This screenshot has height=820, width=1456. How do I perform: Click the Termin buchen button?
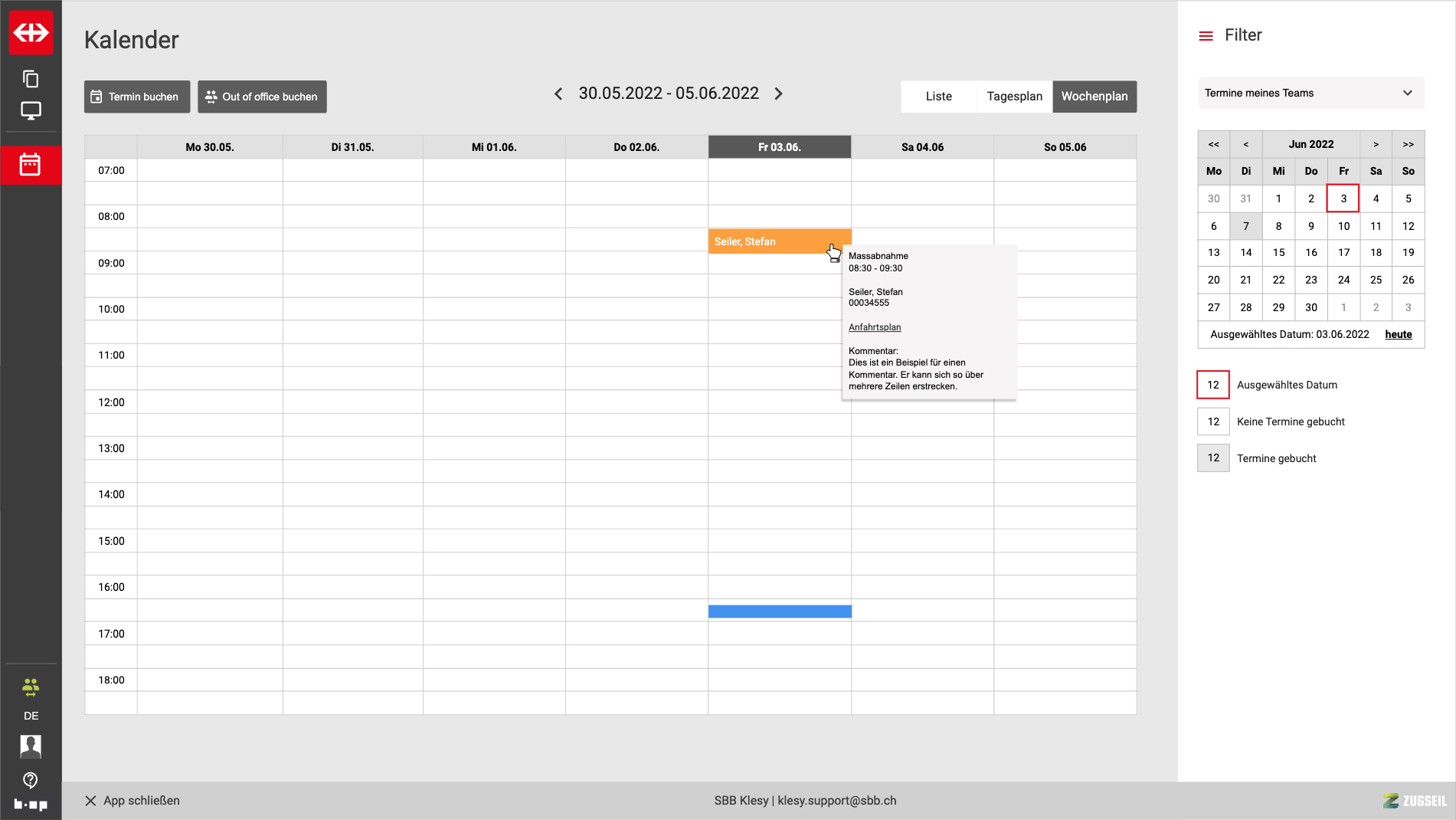coord(137,97)
